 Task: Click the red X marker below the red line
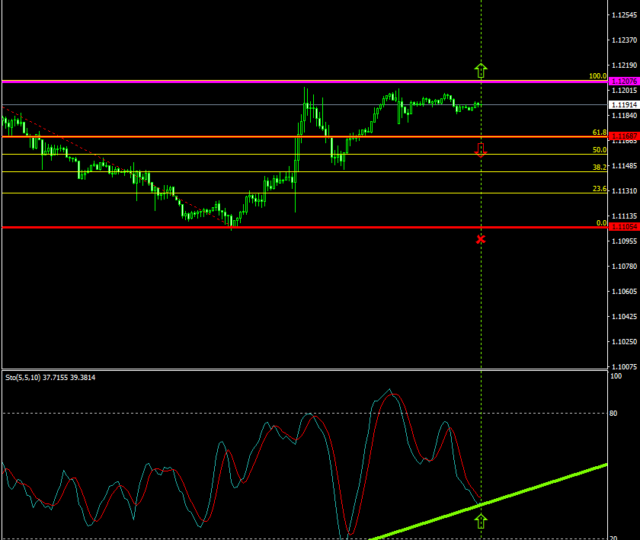coord(481,239)
